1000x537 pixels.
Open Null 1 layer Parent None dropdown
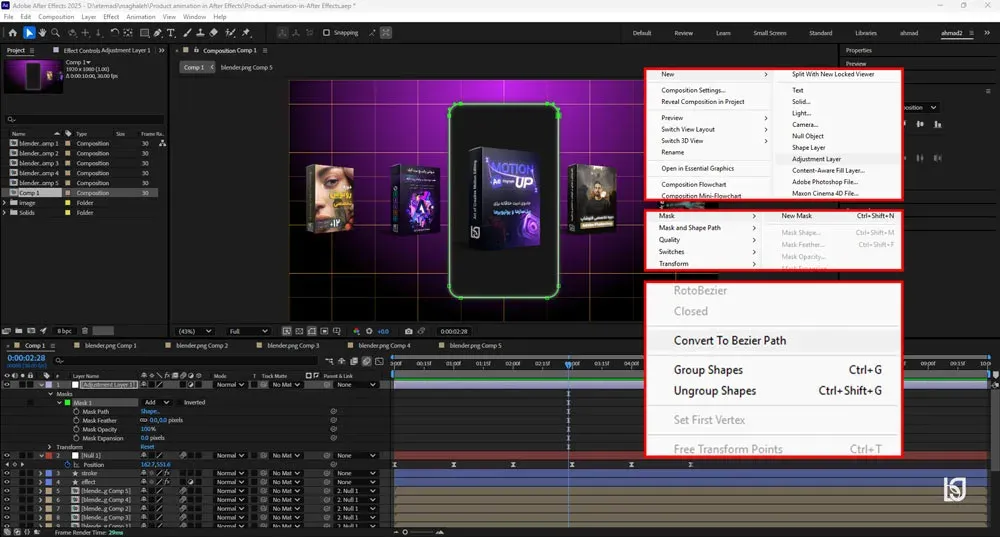click(x=356, y=455)
